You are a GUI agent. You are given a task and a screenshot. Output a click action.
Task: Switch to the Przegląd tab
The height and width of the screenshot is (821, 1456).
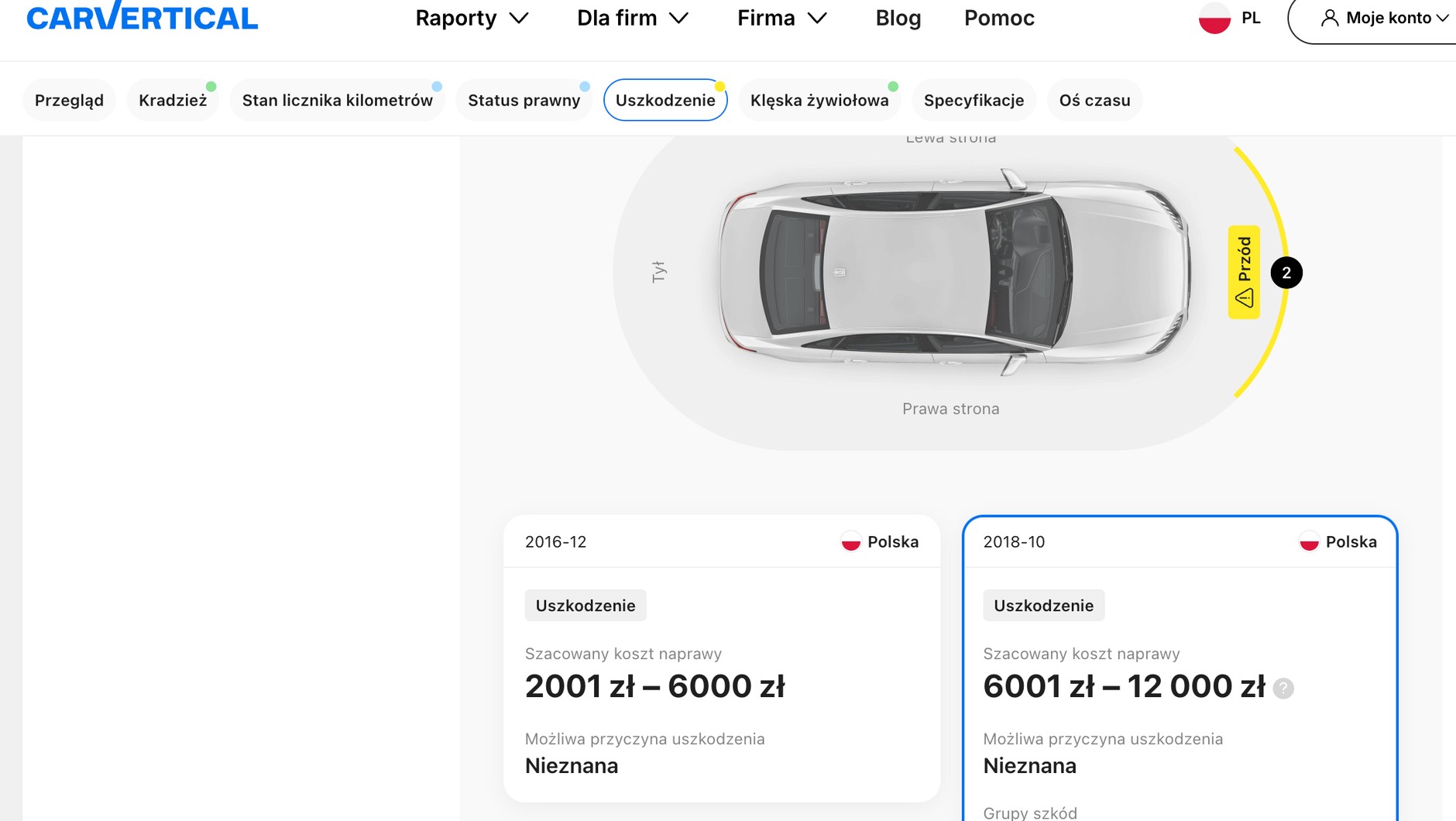pos(69,100)
